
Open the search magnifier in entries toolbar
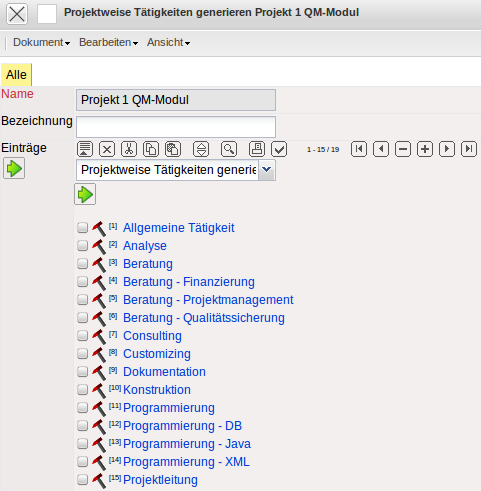click(229, 149)
